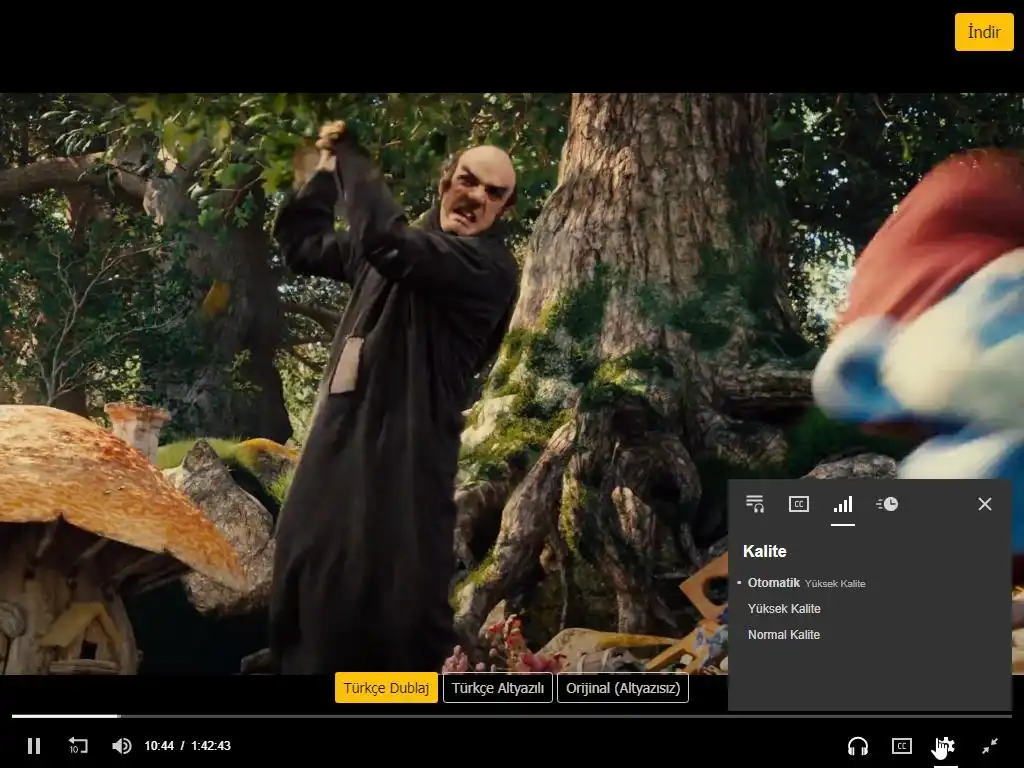Click the 10:44 elapsed time display

(x=159, y=746)
